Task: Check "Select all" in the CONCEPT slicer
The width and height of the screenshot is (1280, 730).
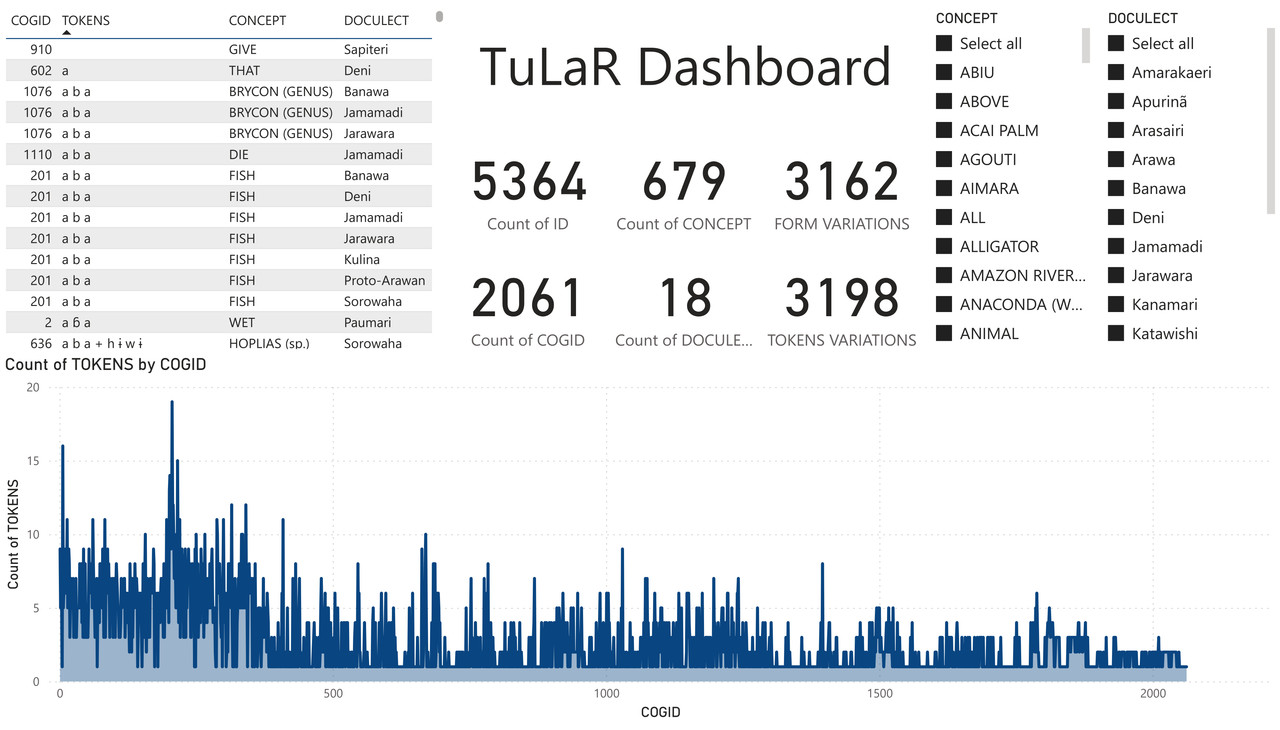Action: [x=943, y=43]
